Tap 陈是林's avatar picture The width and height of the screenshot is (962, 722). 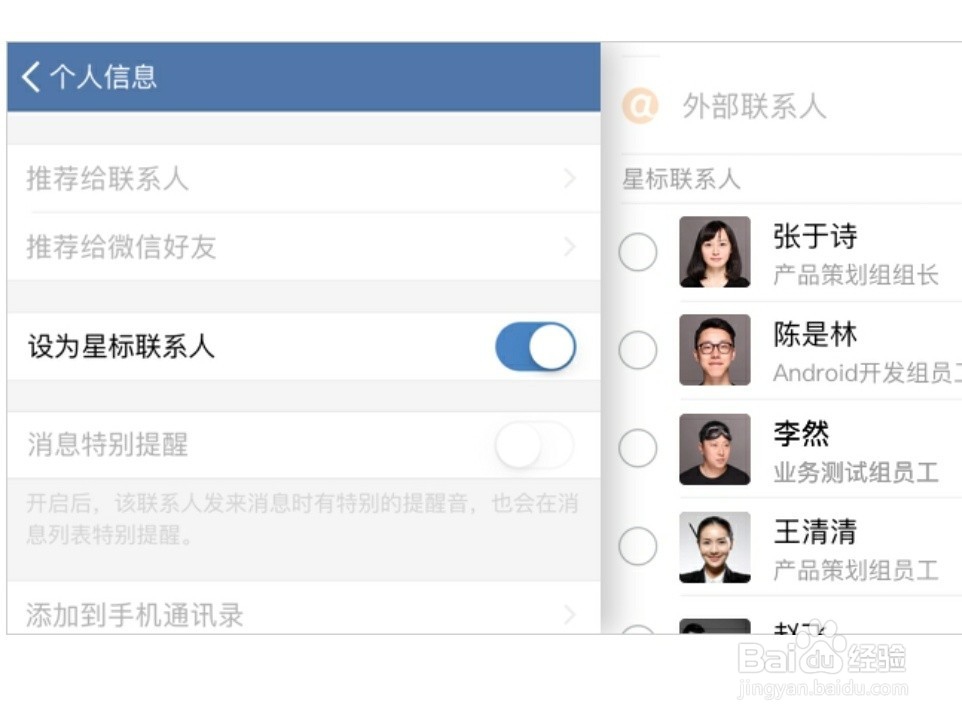point(714,350)
